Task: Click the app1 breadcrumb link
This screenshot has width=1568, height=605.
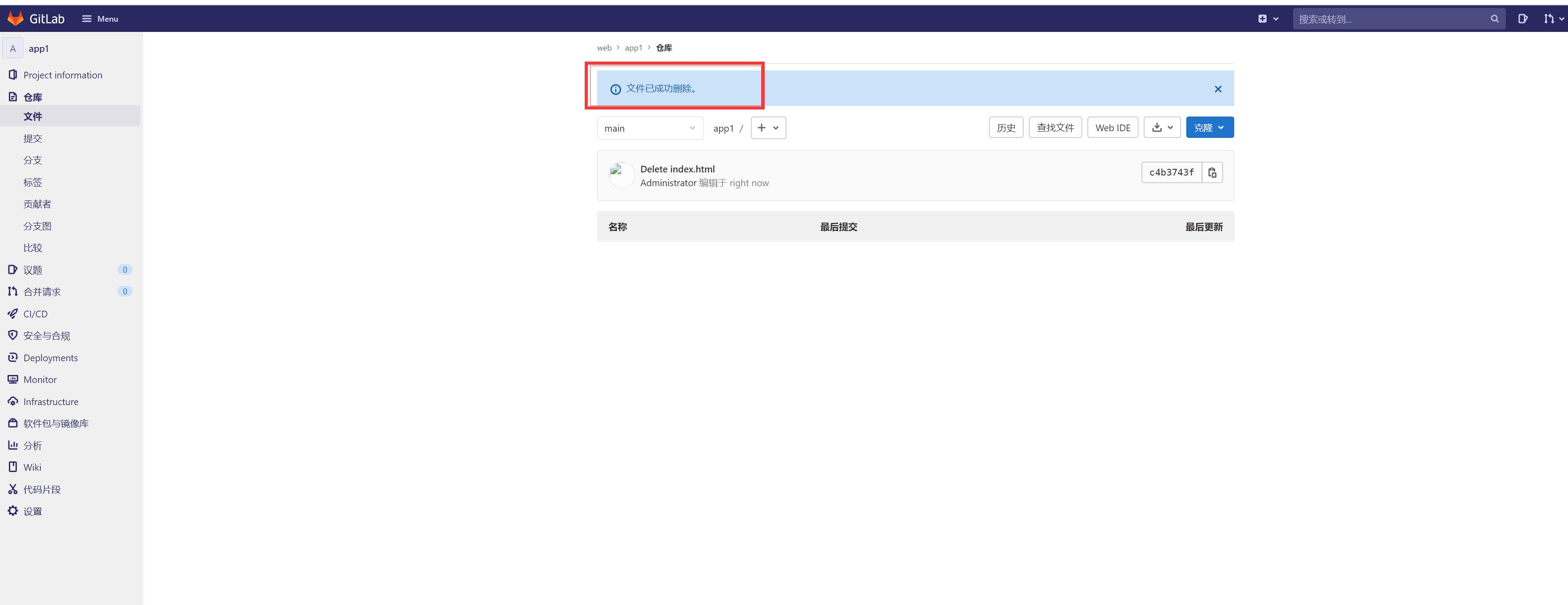Action: tap(633, 47)
